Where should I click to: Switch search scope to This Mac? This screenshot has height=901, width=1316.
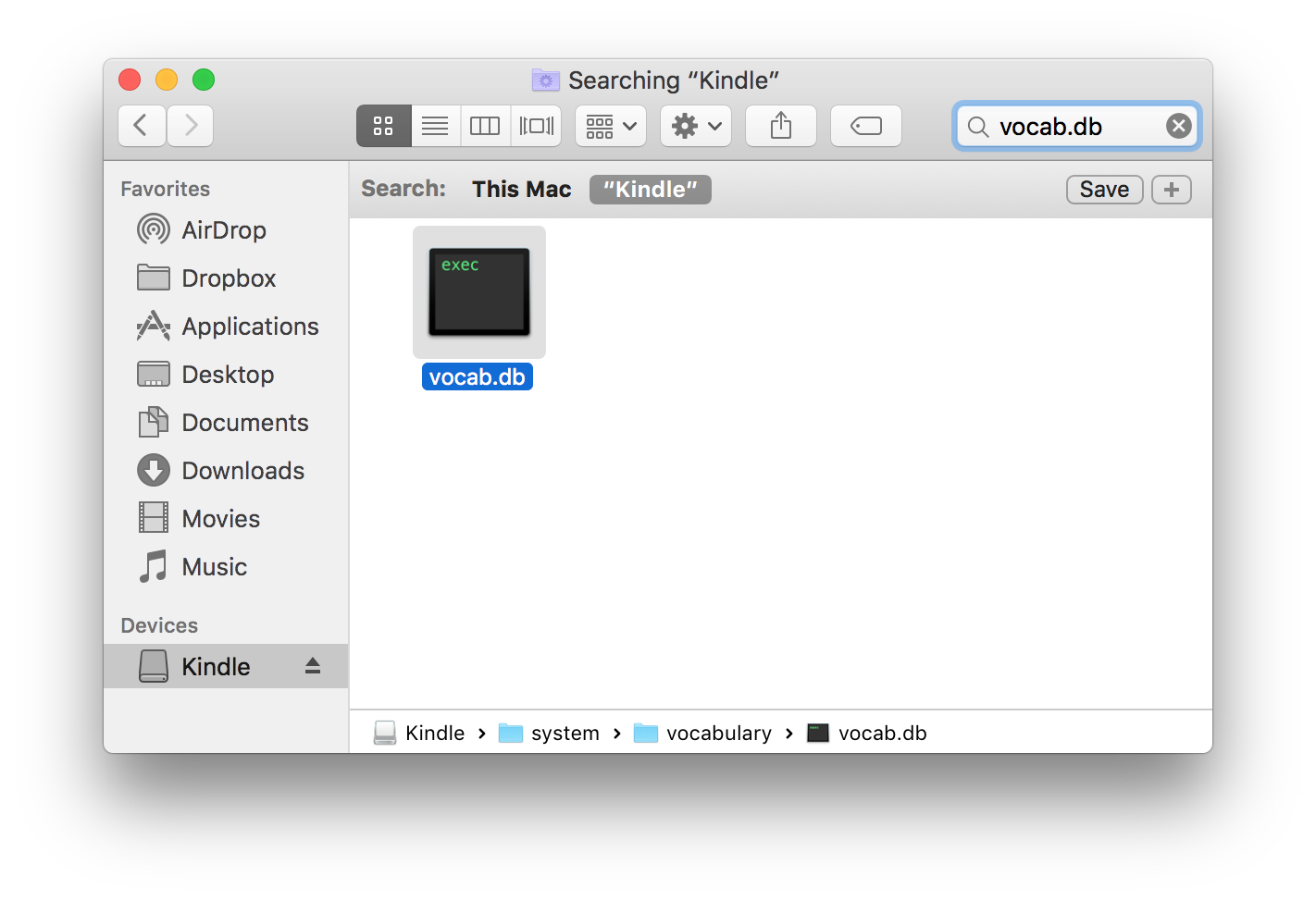[521, 189]
